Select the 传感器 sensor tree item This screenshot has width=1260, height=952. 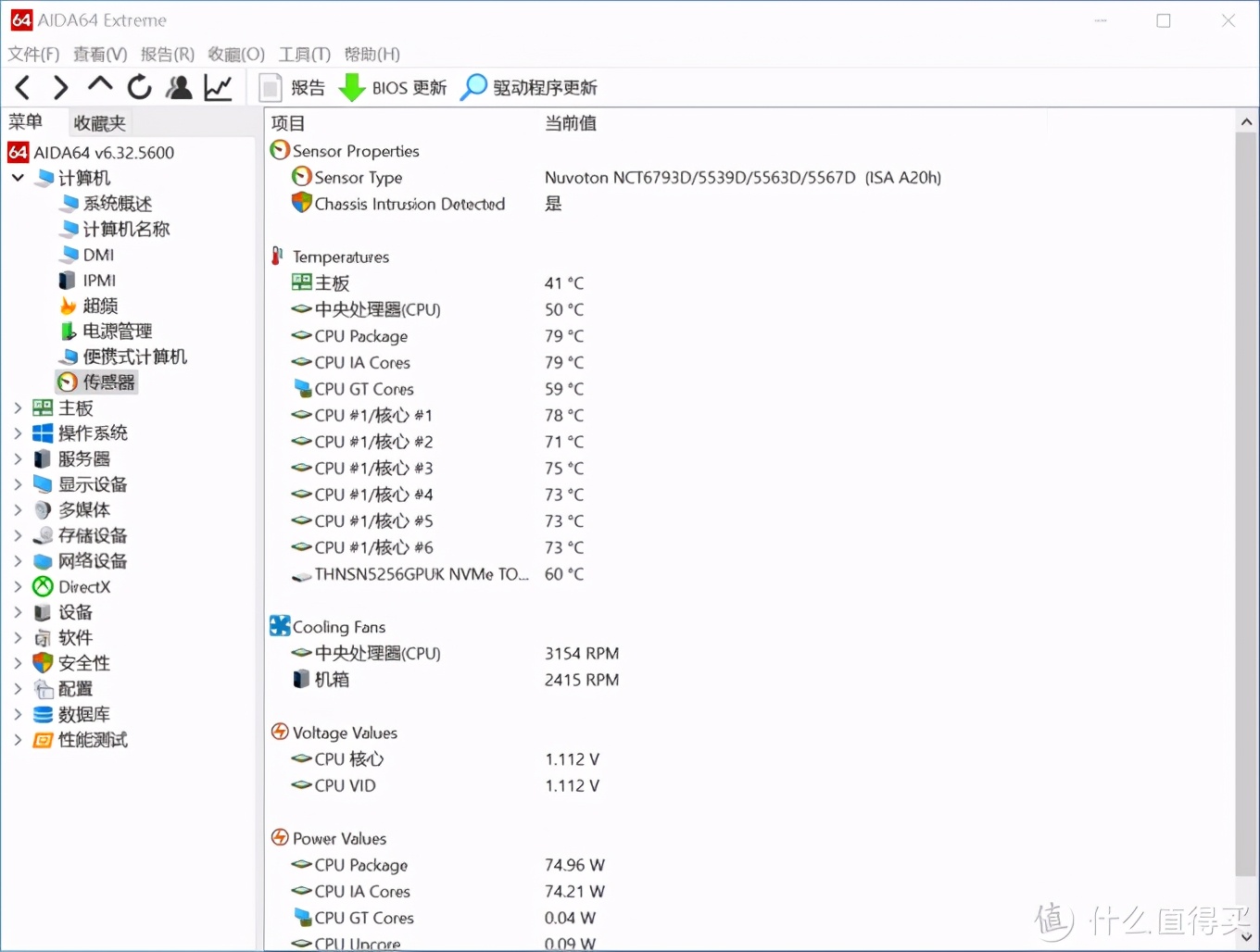point(97,382)
